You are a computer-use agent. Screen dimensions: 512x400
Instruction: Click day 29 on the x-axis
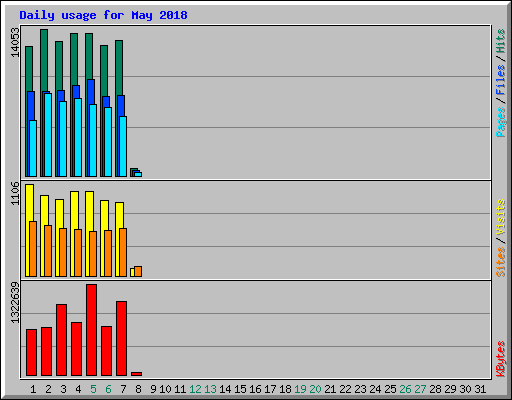coord(450,389)
